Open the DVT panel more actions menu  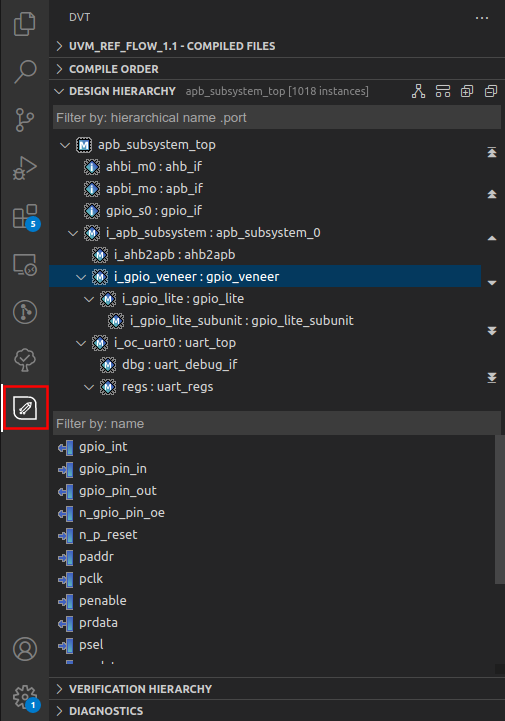click(482, 17)
